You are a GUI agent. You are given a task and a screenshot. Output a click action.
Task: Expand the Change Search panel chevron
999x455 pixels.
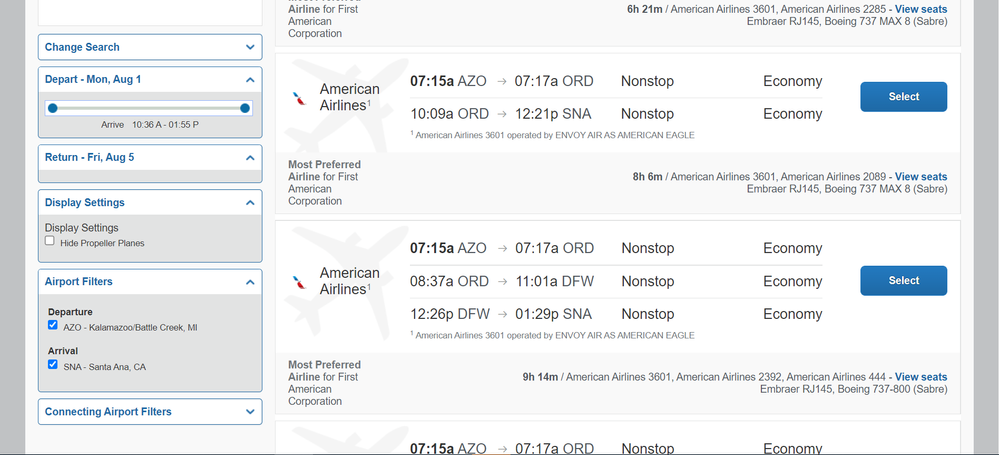(250, 47)
